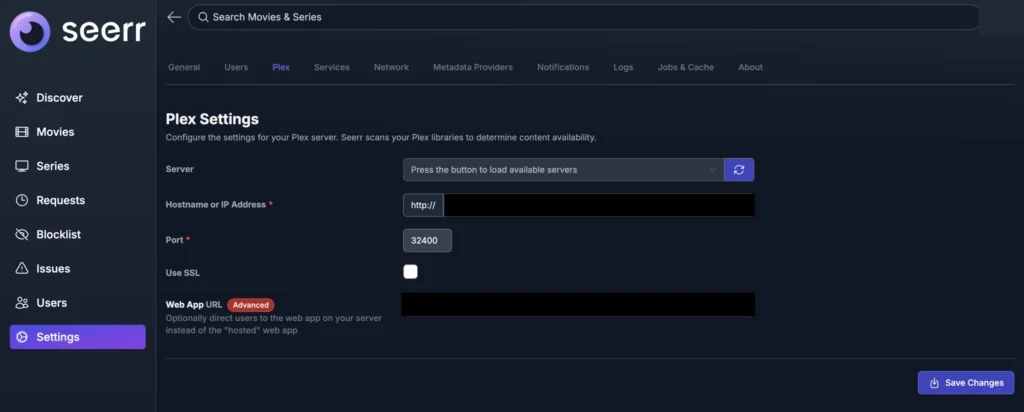Viewport: 1024px width, 412px height.
Task: Open the Metadata Providers tab
Action: point(473,67)
